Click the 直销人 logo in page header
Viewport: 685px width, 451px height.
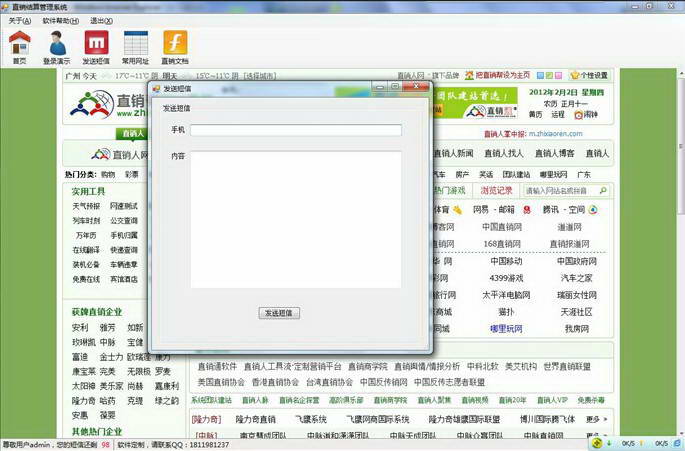click(x=92, y=104)
